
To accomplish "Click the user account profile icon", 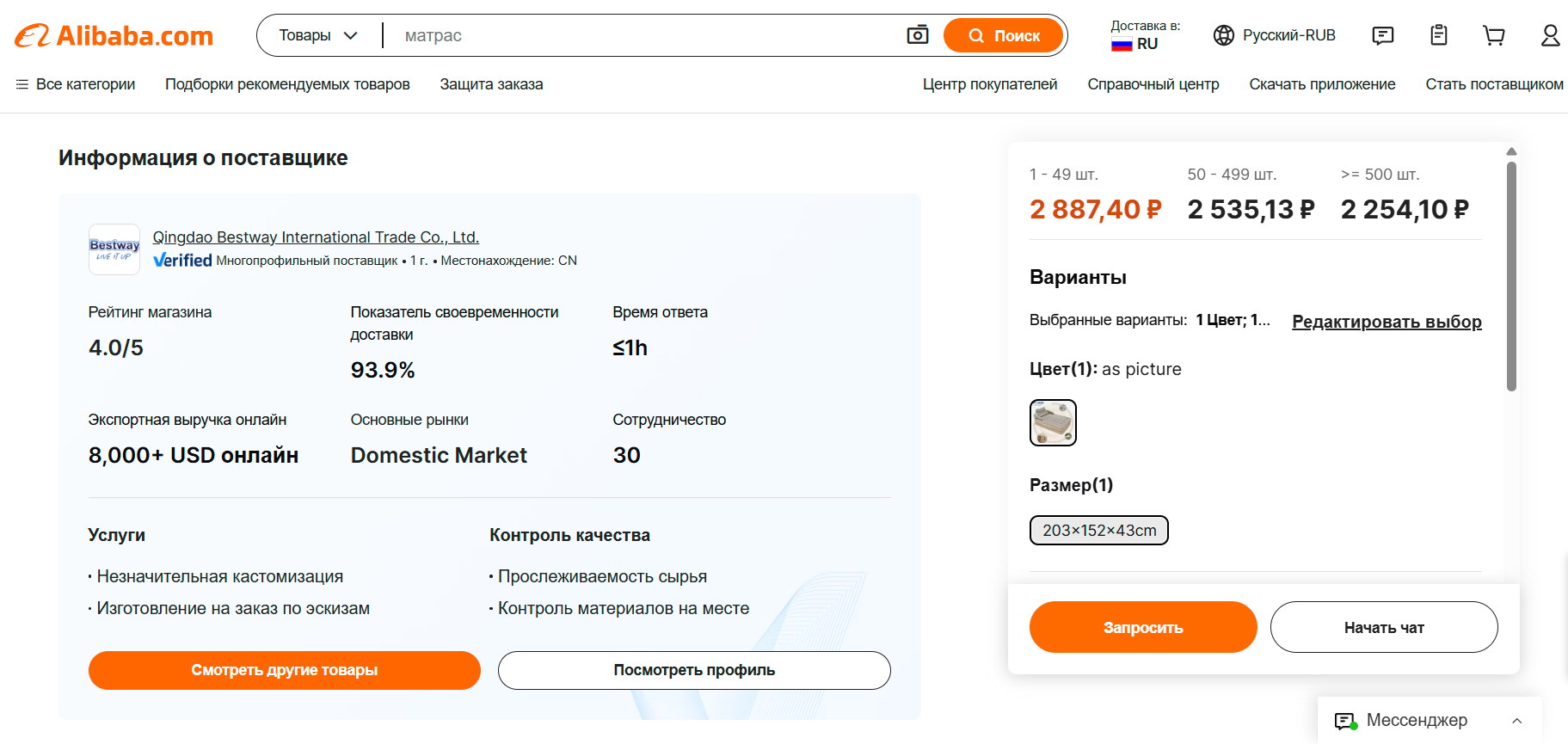I will point(1550,35).
